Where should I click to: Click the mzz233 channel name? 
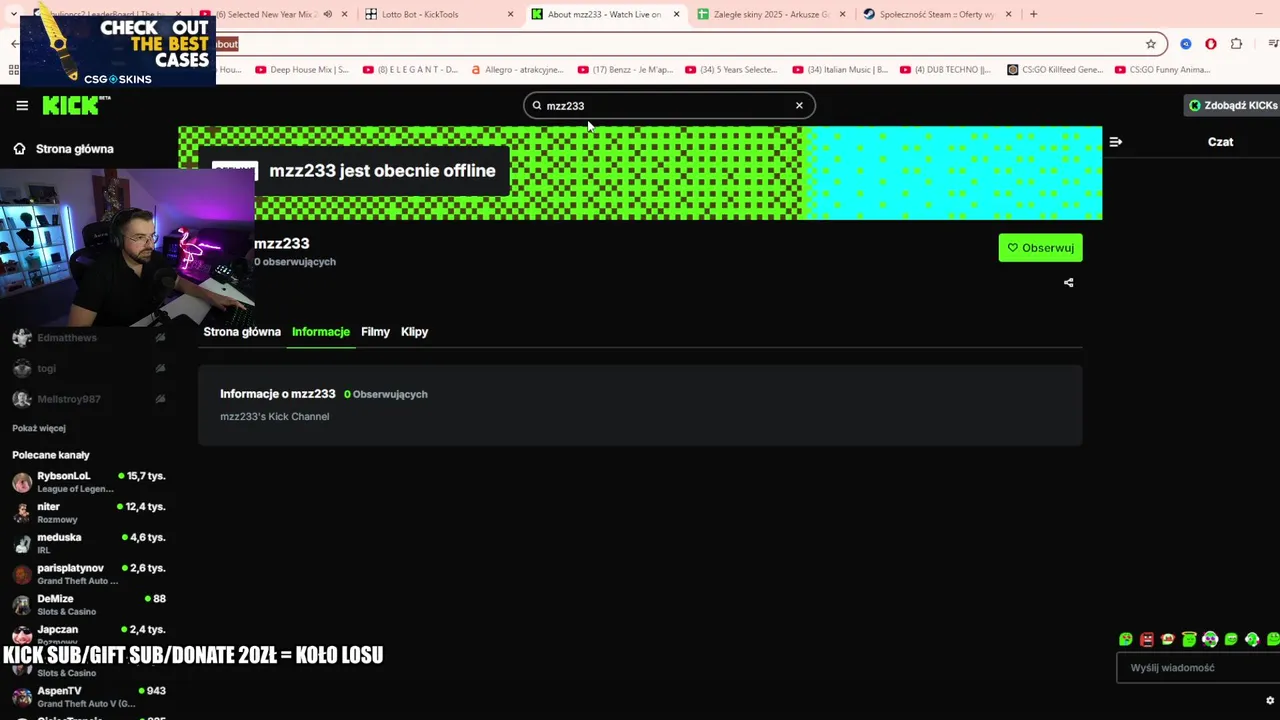click(282, 243)
